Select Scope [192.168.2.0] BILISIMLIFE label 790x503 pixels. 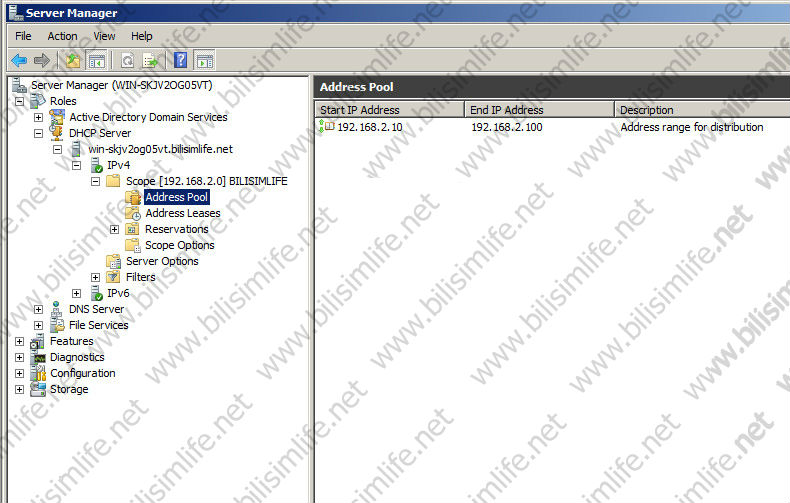(x=207, y=181)
